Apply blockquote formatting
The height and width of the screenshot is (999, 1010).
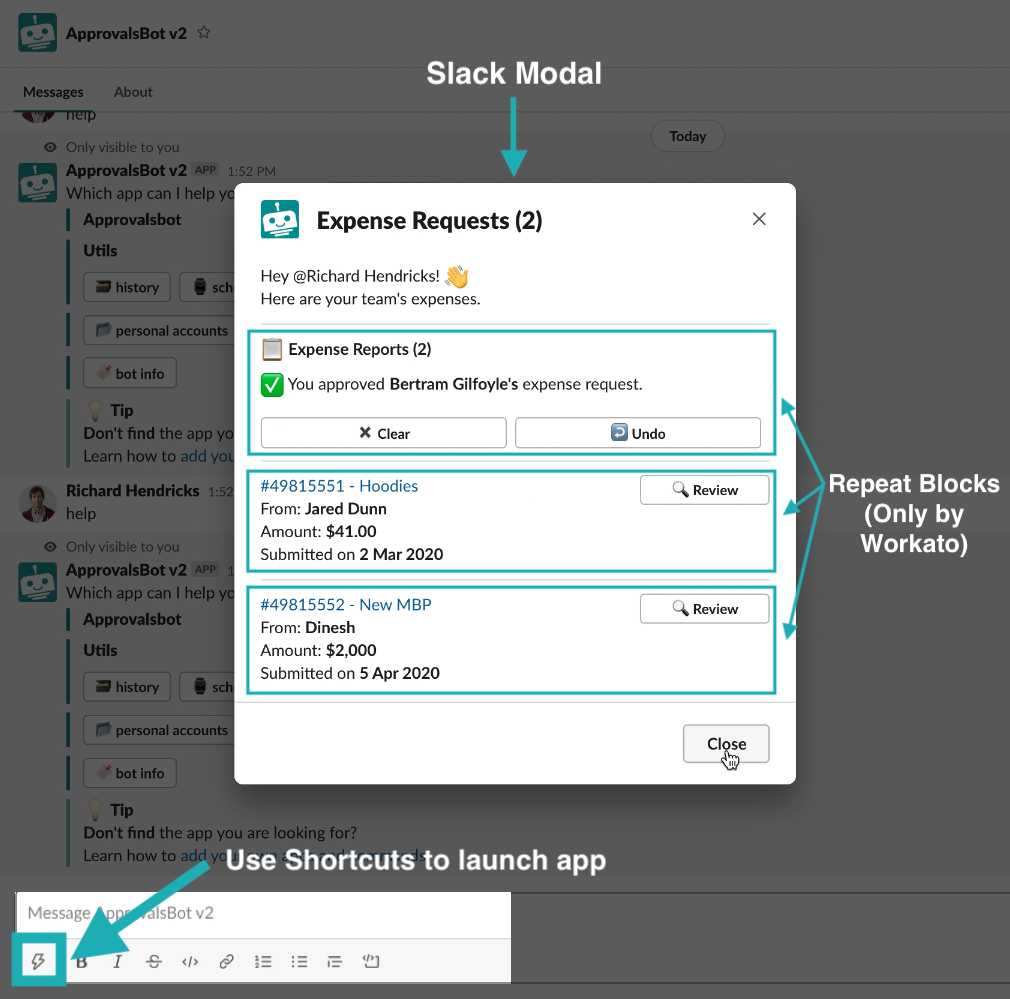point(334,962)
